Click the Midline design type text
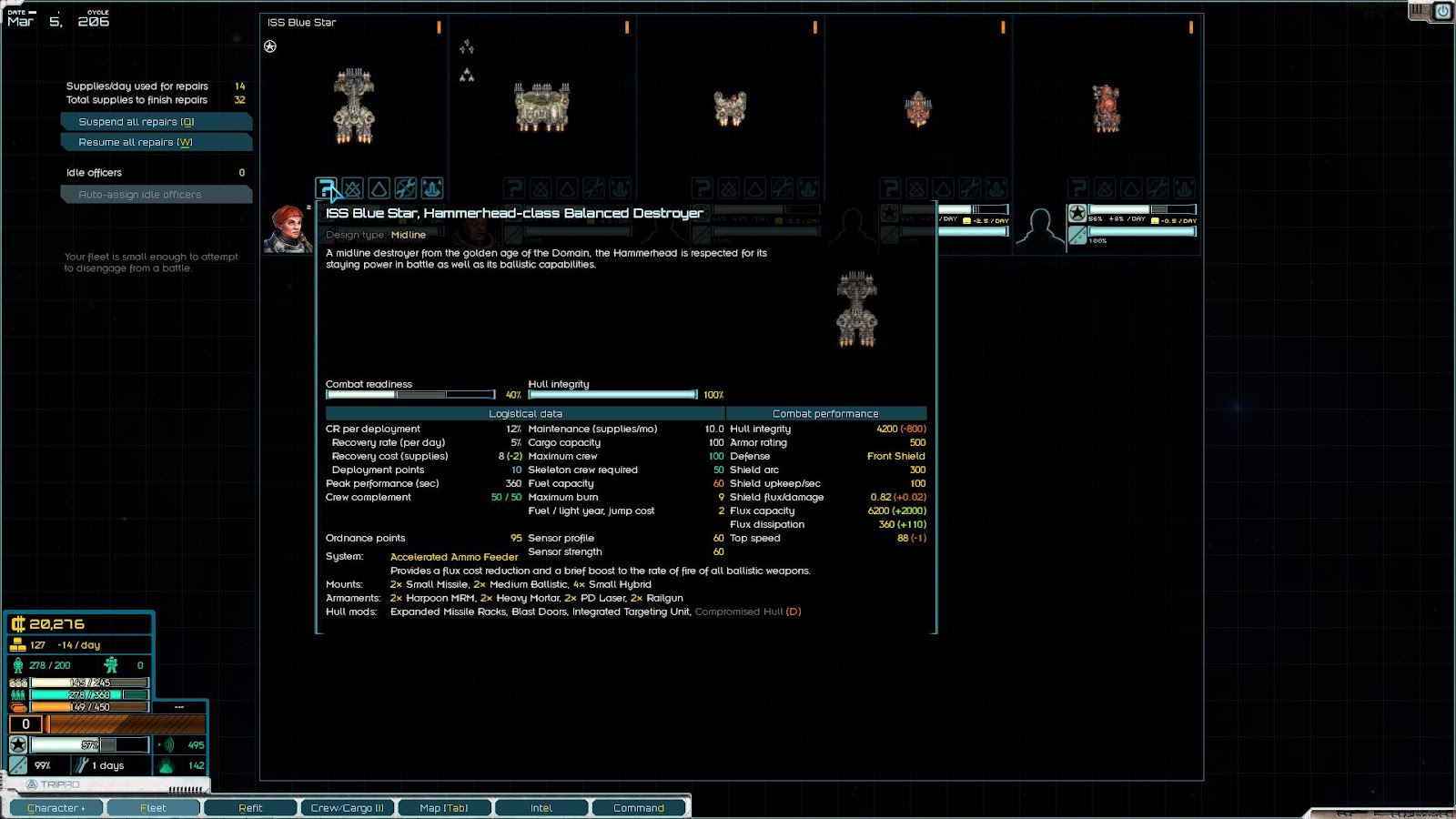This screenshot has height=819, width=1456. [409, 235]
